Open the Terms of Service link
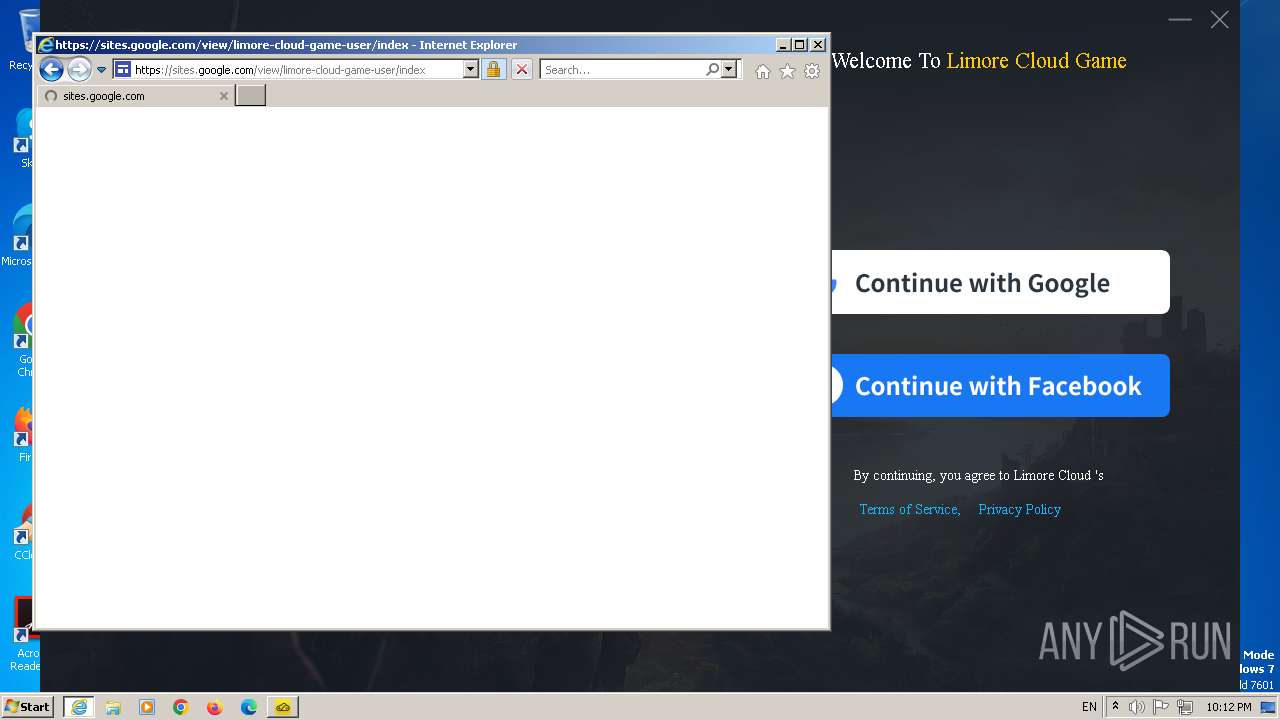Viewport: 1280px width, 720px height. click(x=910, y=509)
